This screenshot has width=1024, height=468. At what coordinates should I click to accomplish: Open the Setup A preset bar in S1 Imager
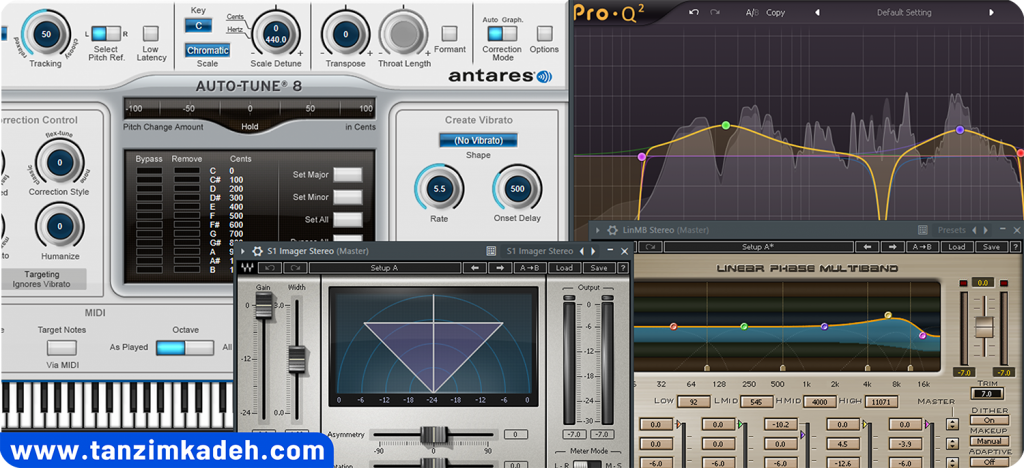coord(385,268)
